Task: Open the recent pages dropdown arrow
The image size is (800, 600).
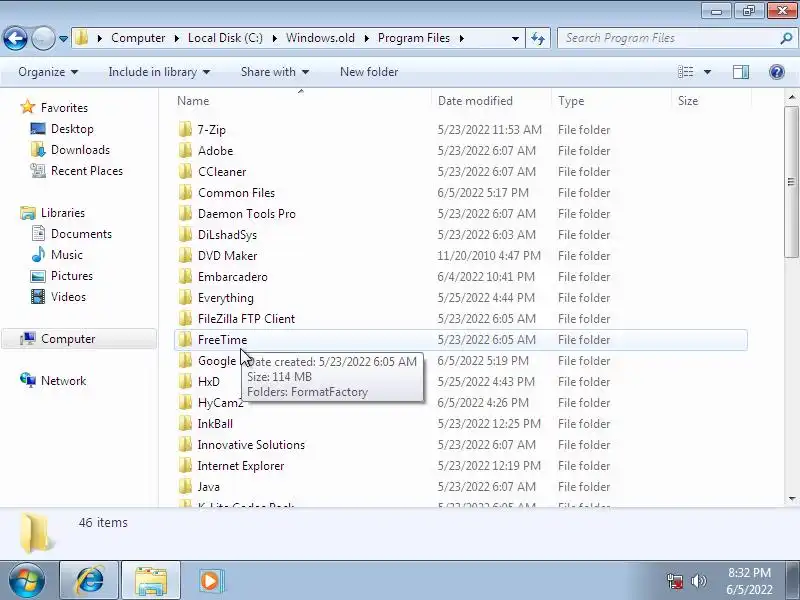Action: coord(63,39)
